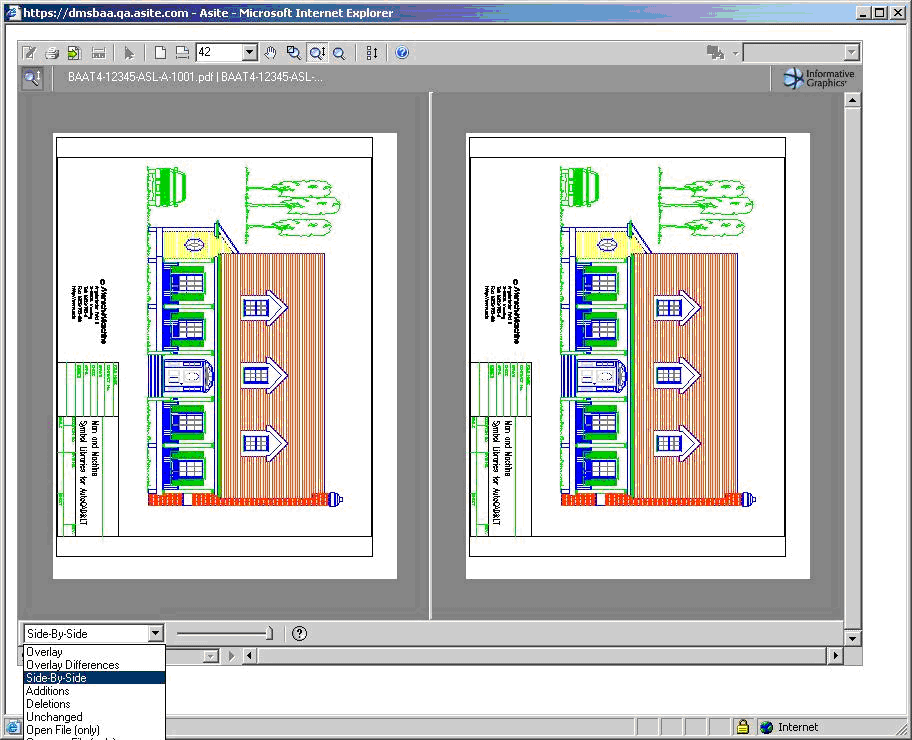Select the hand pan tool
Viewport: 912px width, 740px height.
click(x=270, y=53)
